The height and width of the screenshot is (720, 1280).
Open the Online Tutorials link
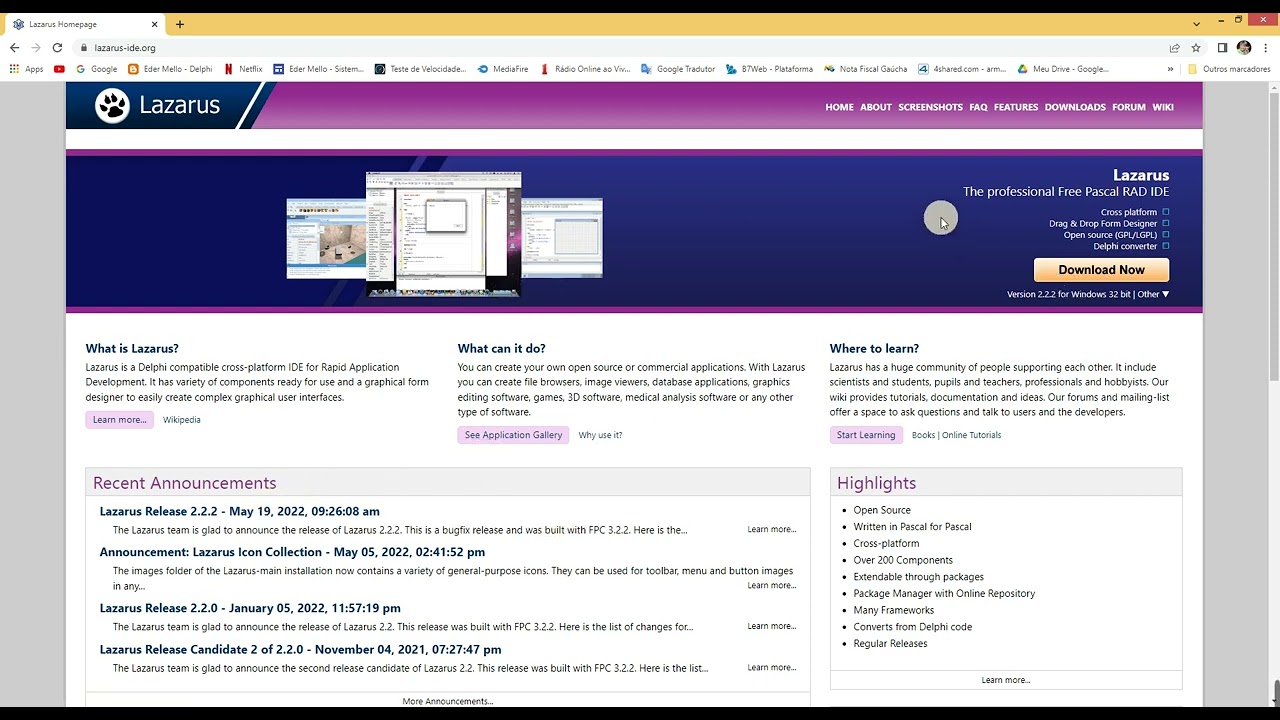click(x=971, y=435)
